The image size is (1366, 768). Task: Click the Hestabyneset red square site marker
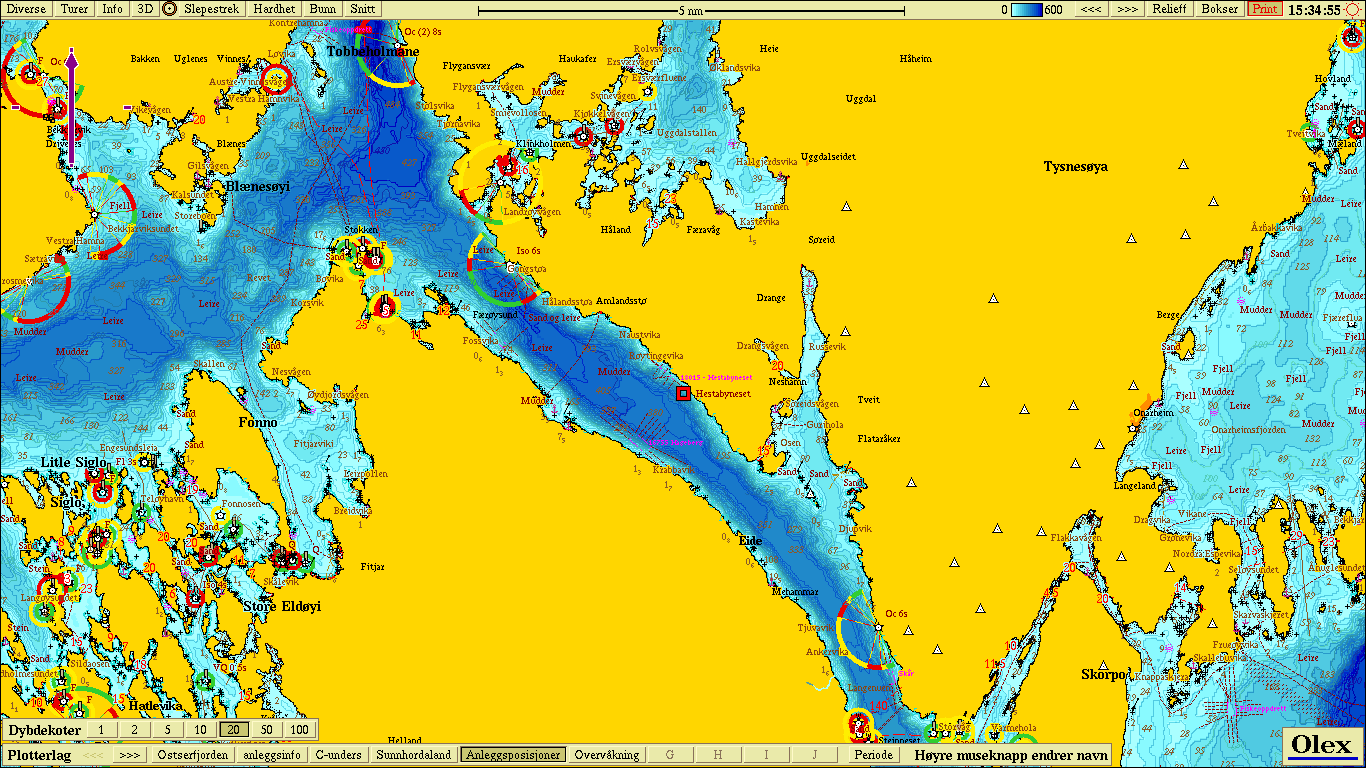point(683,393)
